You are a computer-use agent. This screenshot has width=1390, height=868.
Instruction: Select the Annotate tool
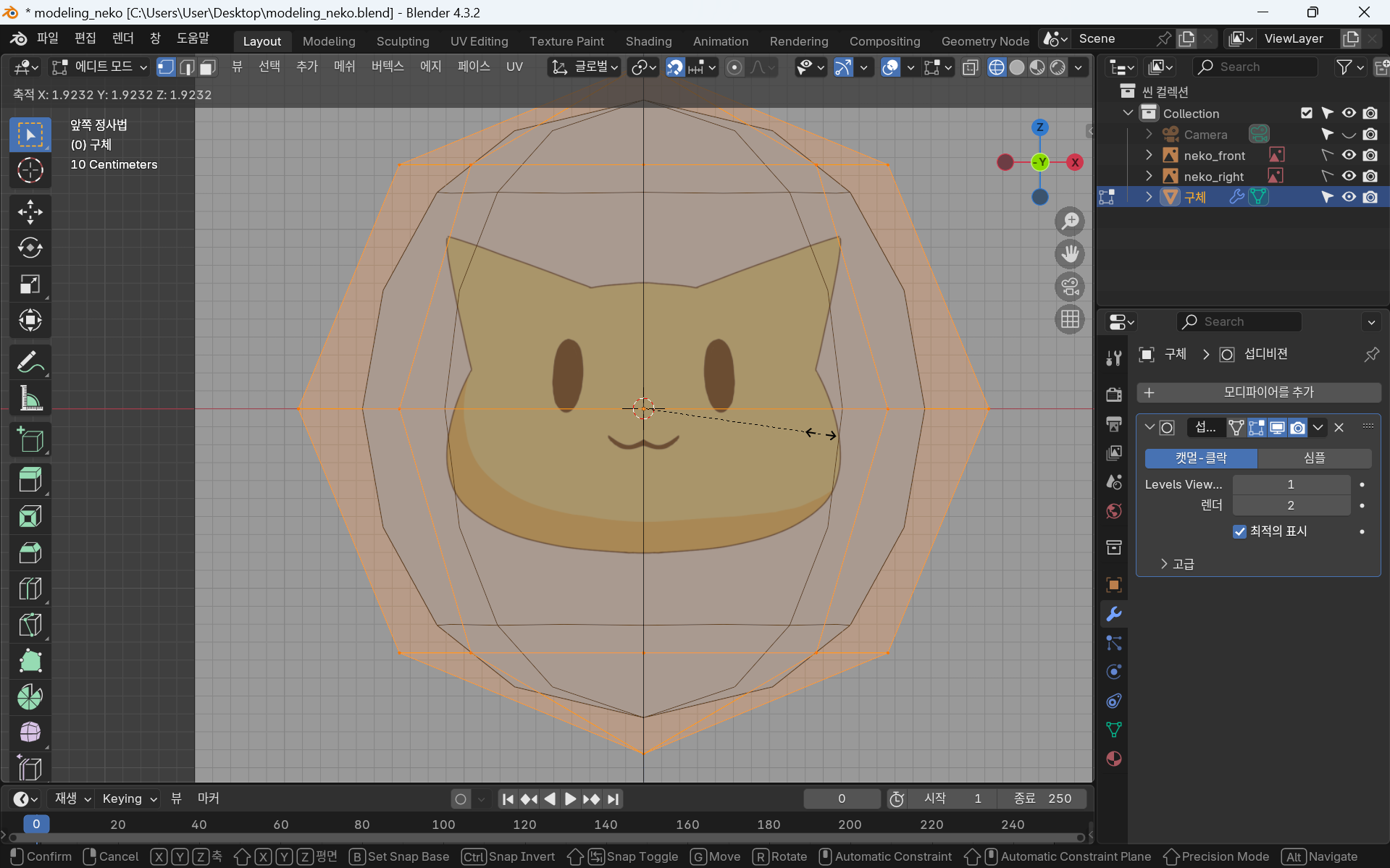30,362
